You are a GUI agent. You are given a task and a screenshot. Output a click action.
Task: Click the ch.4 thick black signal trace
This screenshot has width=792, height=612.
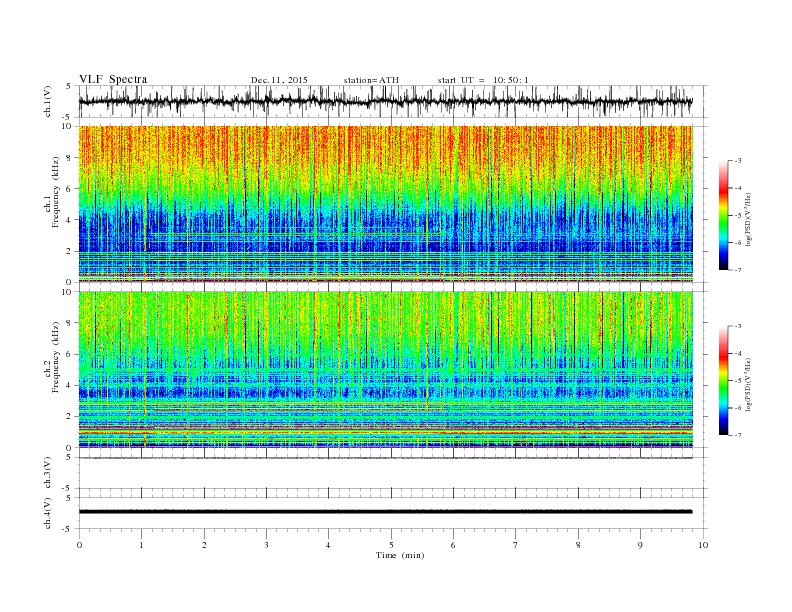pos(385,512)
